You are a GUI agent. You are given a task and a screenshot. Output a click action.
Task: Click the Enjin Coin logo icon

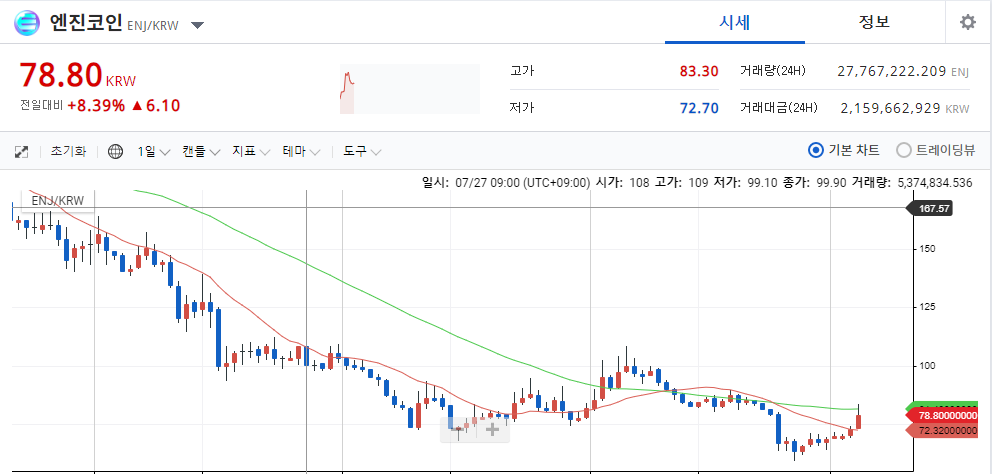click(x=27, y=23)
